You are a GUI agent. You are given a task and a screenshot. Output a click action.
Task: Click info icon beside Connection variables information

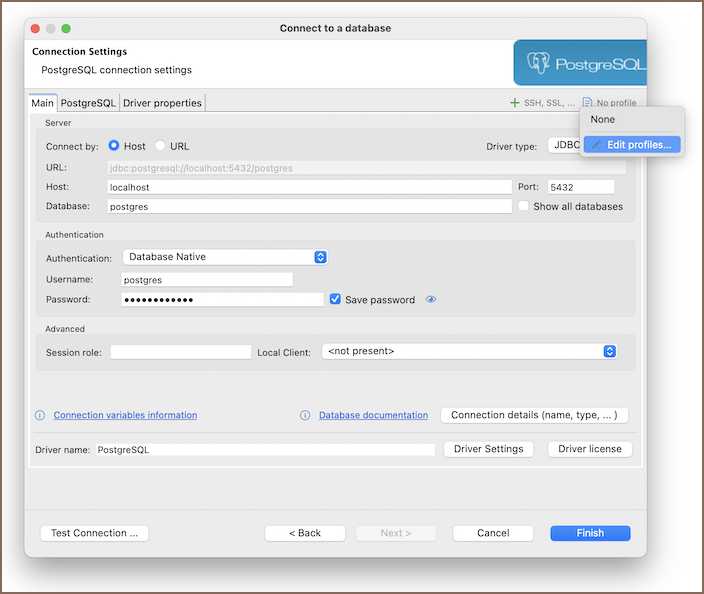(40, 415)
